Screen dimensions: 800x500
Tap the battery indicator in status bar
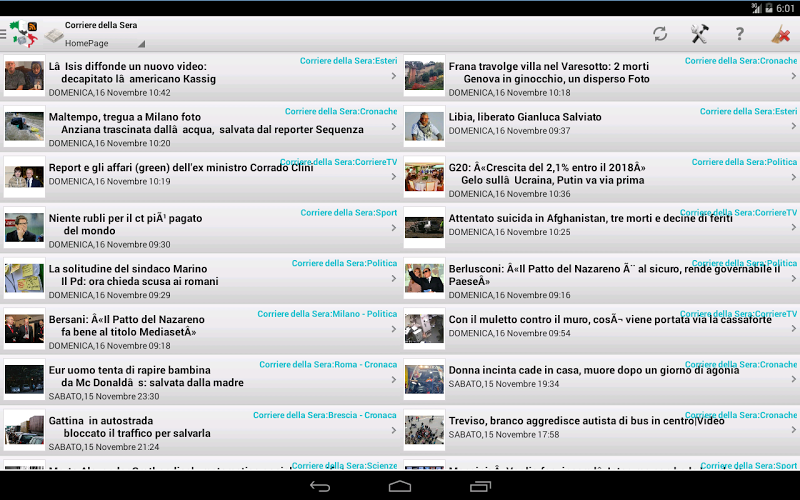768,8
